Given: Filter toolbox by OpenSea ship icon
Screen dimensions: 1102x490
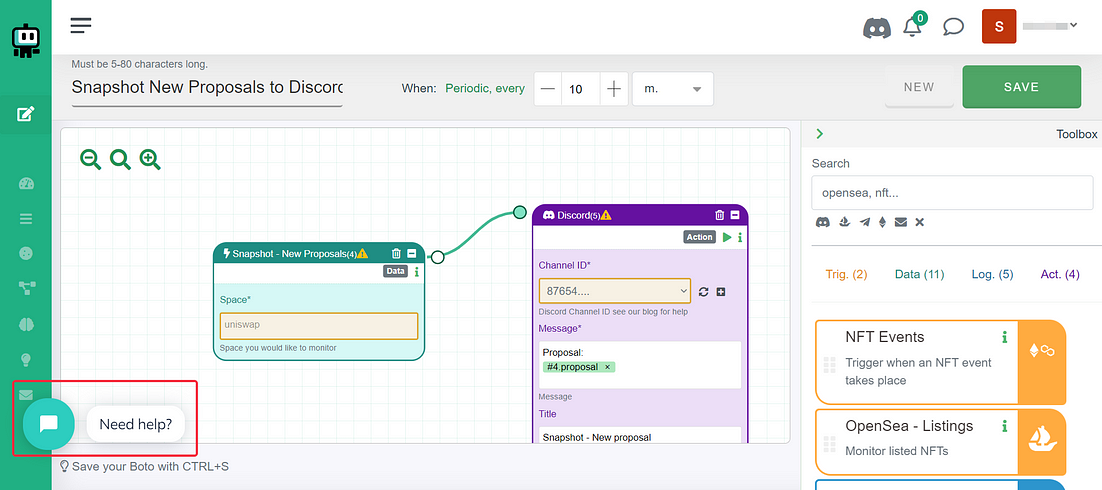Looking at the screenshot, I should (x=845, y=222).
